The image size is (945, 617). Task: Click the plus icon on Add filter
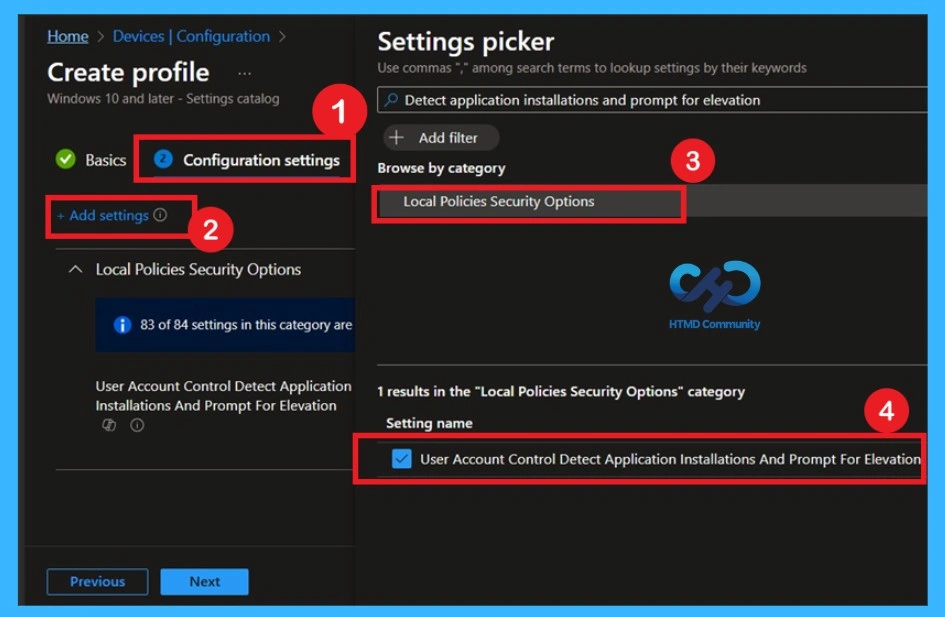click(397, 138)
